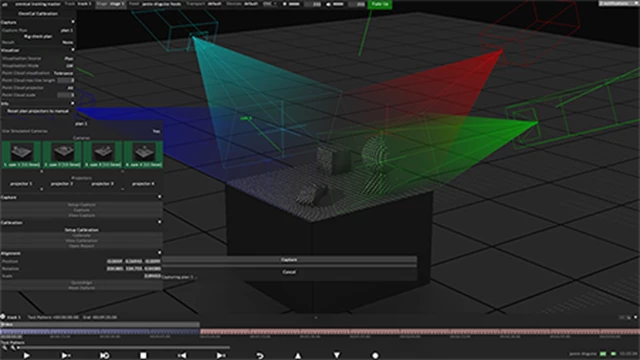Viewport: 640px width, 360px height.
Task: Click the second zoom magnifier icon below Test Pattern
Action: coord(13,348)
